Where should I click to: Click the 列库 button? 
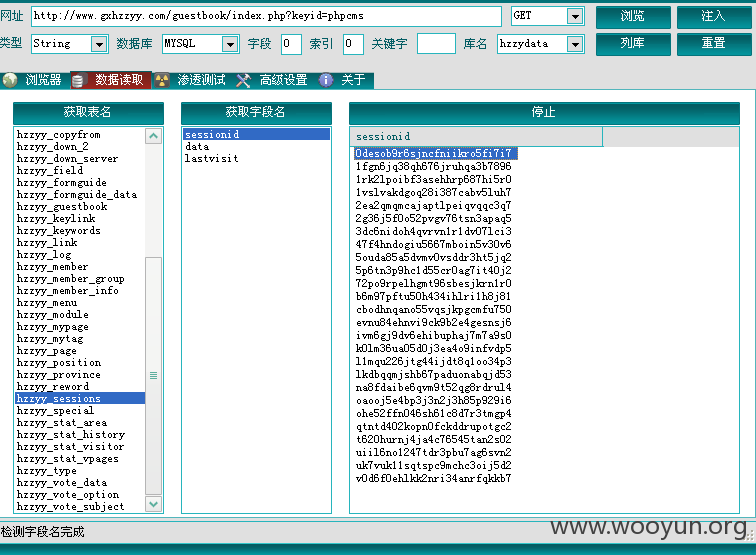[x=633, y=44]
